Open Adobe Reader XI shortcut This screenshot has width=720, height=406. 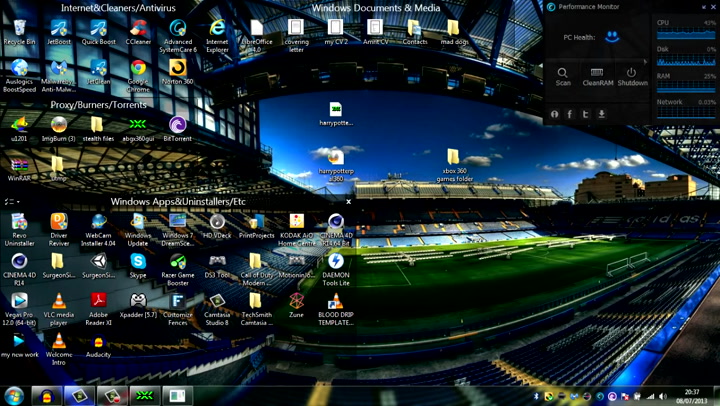pos(98,303)
